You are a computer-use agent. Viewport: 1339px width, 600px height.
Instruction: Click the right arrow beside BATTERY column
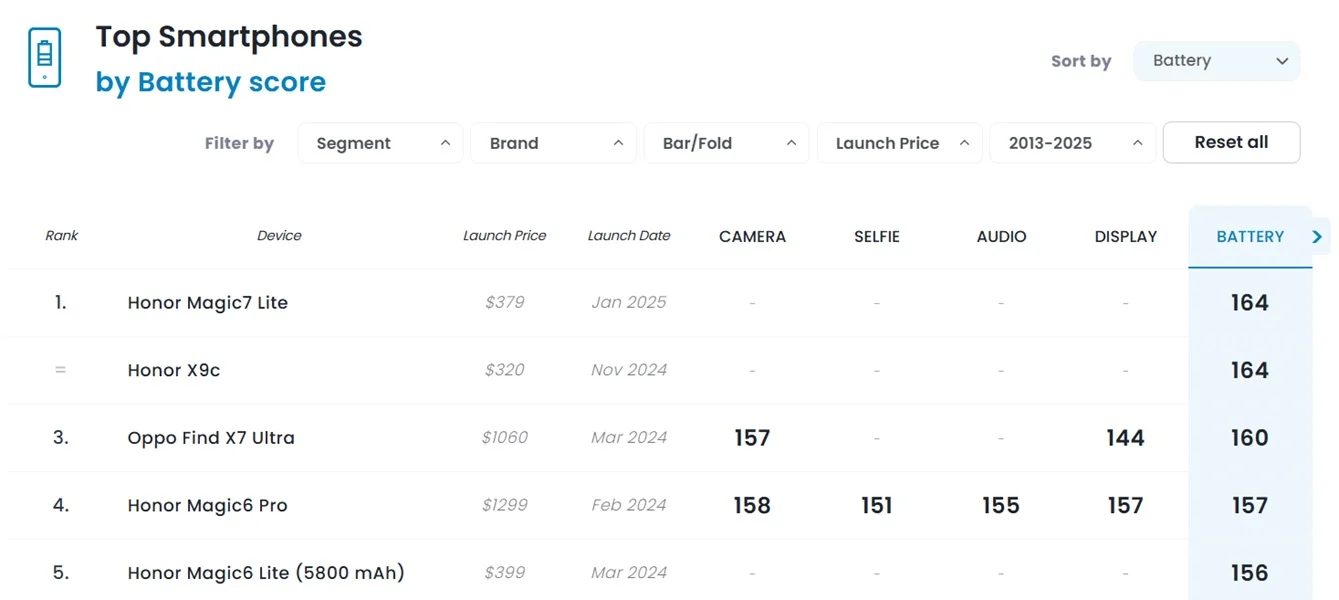[x=1318, y=236]
